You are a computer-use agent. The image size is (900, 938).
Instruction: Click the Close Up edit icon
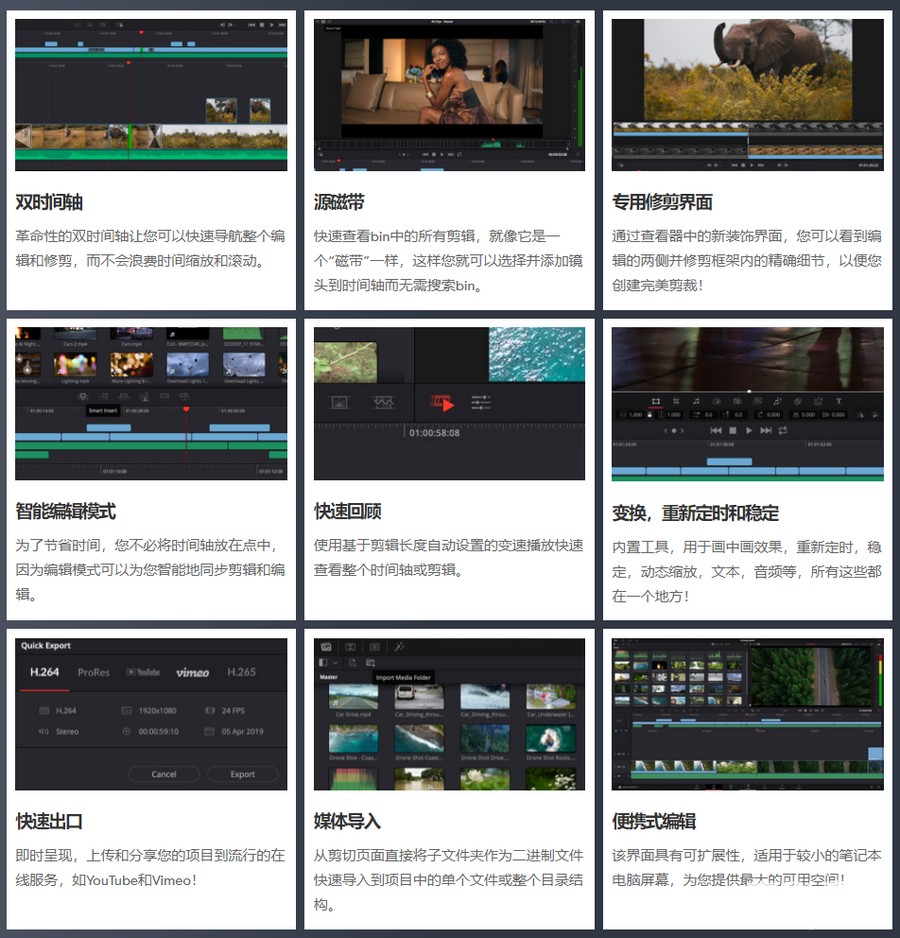point(144,397)
